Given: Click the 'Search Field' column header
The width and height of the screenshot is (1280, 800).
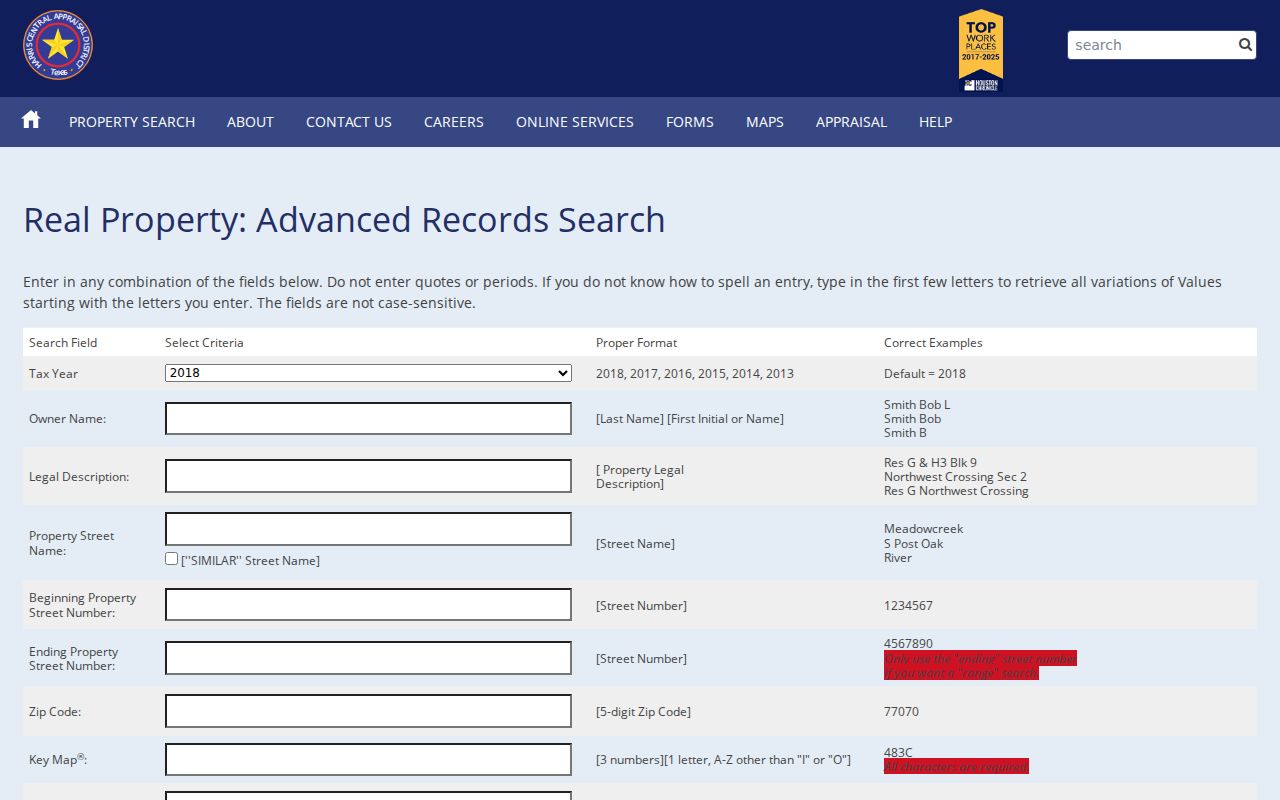Looking at the screenshot, I should pyautogui.click(x=63, y=343).
